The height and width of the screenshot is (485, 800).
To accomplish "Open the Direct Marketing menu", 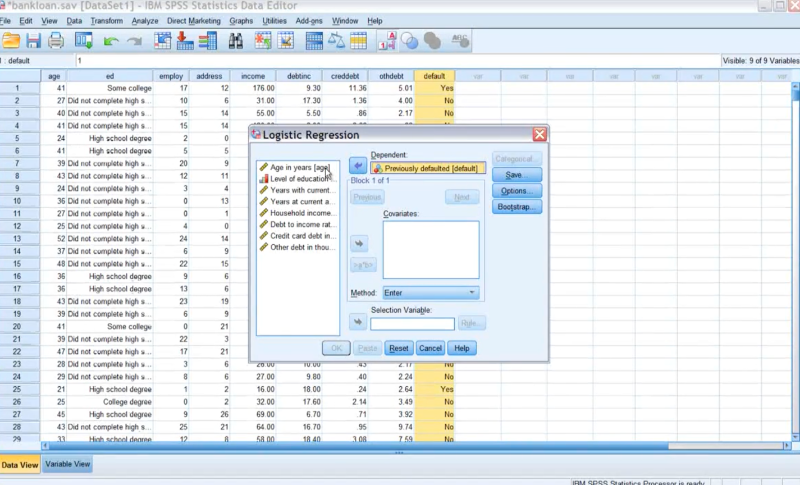I will (194, 21).
